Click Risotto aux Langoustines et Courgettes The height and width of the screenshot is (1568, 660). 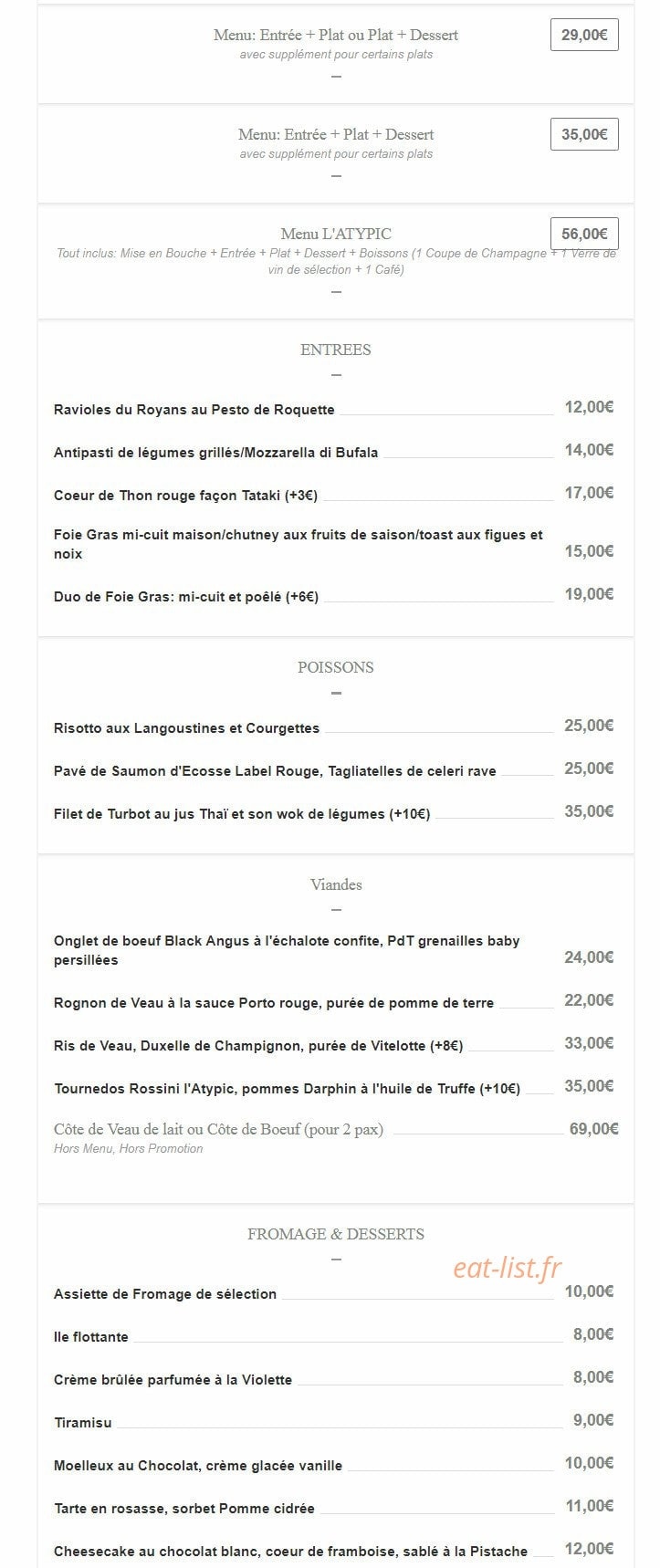(187, 728)
